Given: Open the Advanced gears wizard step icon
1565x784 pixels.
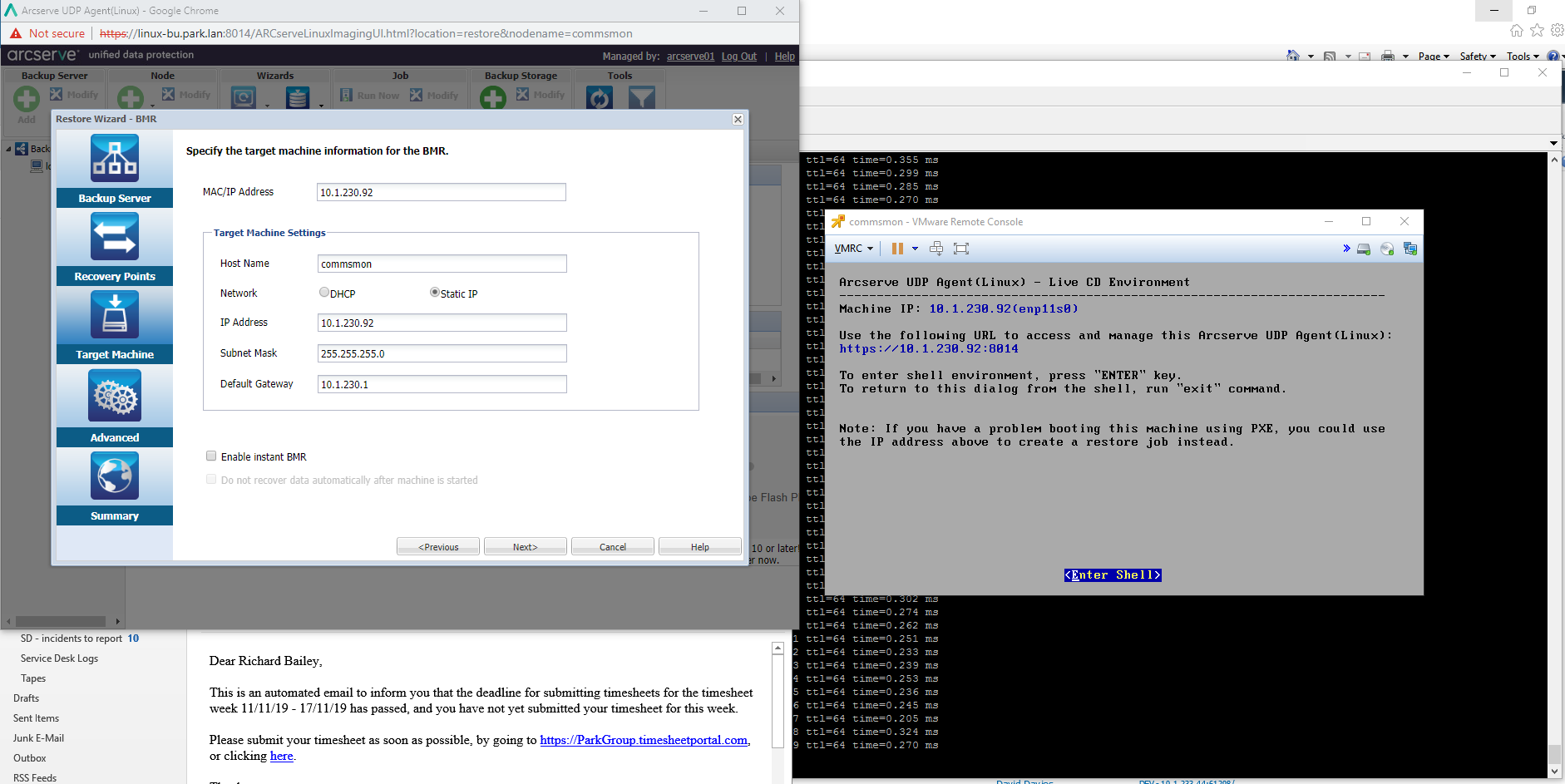Looking at the screenshot, I should tap(115, 396).
